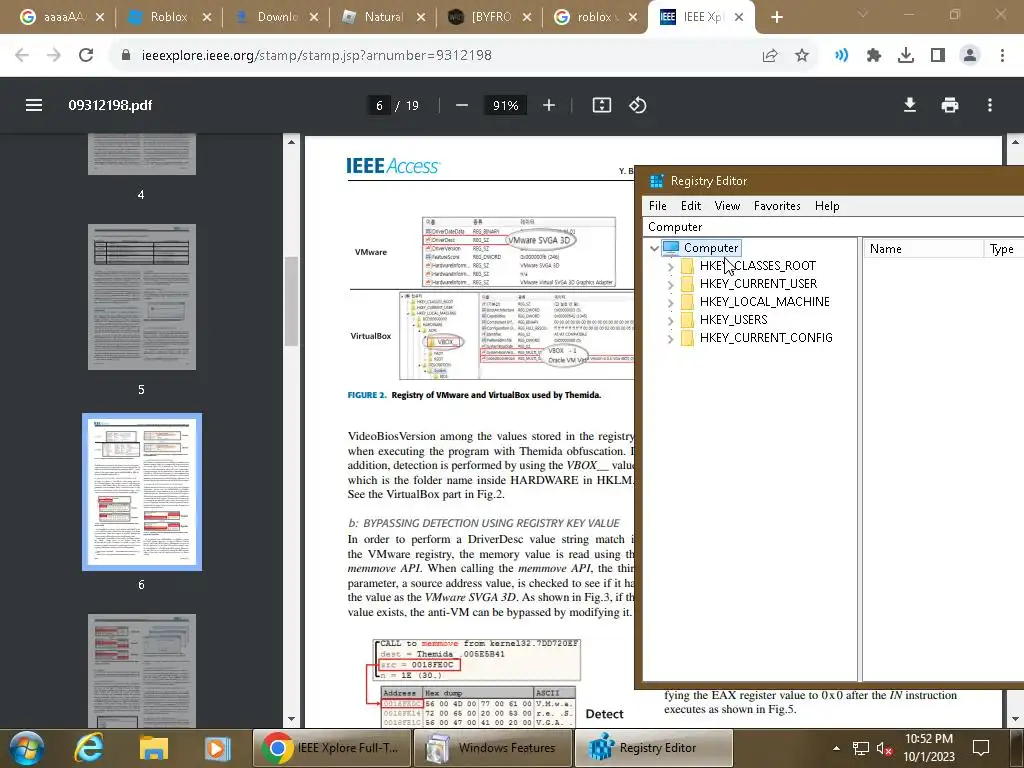Open the Registry Editor View menu
Screen dimensions: 1024x768
pos(727,206)
